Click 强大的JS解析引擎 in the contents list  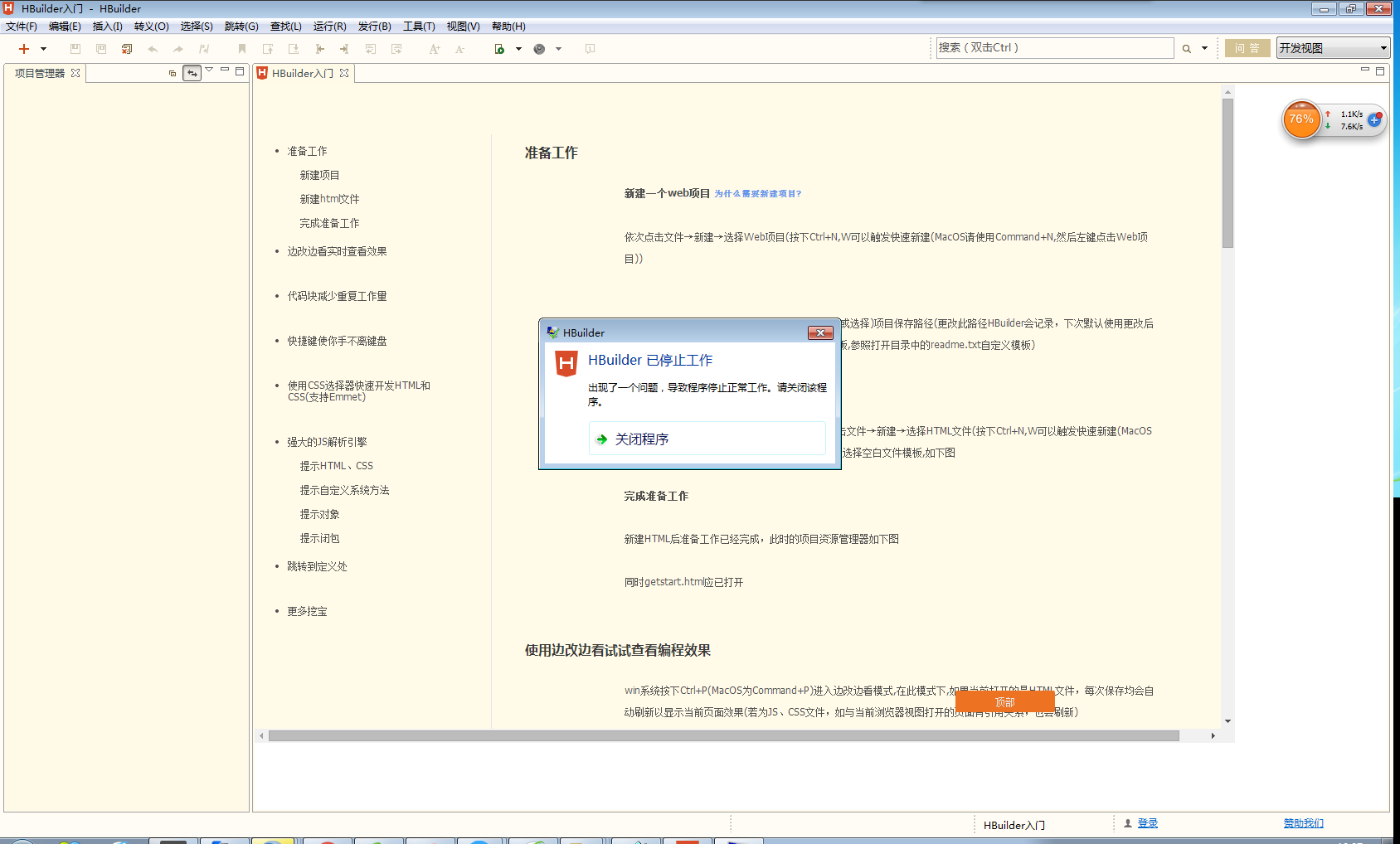[327, 442]
